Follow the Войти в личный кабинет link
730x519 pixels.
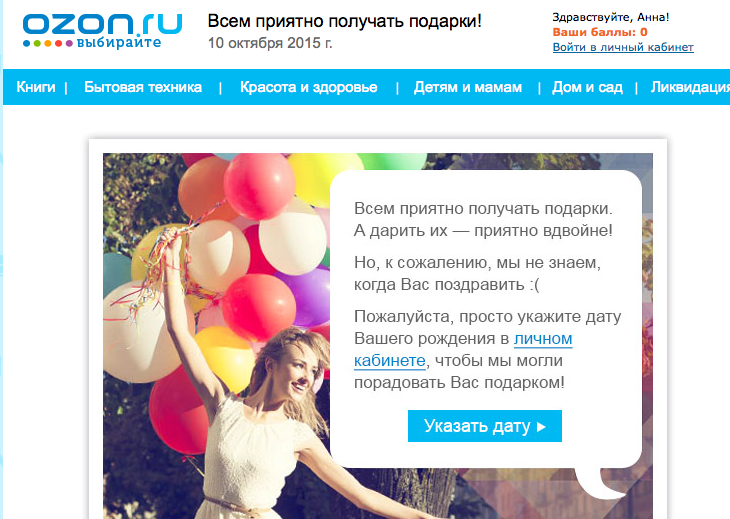pyautogui.click(x=623, y=47)
